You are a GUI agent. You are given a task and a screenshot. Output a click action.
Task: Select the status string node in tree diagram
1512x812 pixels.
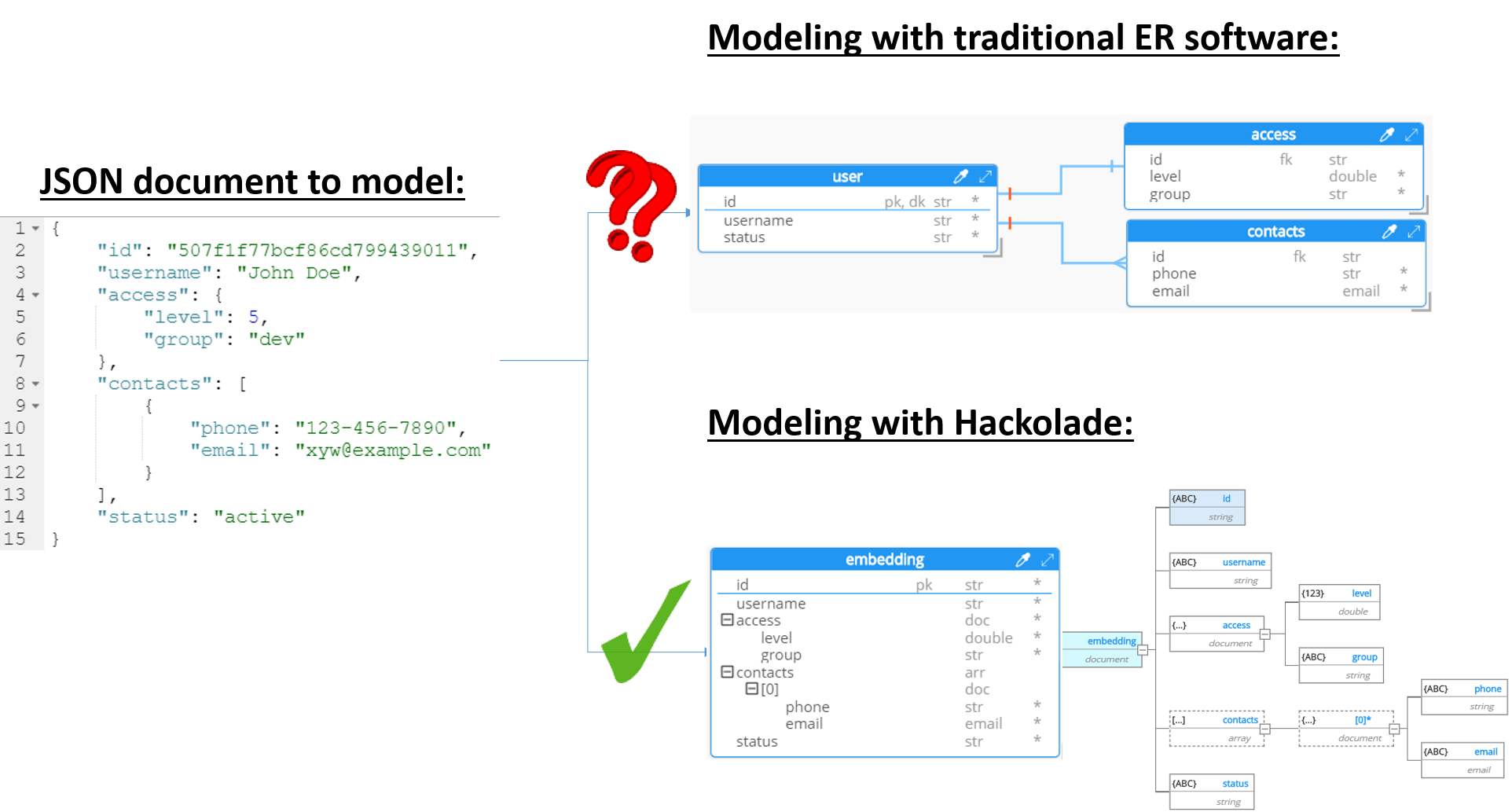(x=1212, y=792)
